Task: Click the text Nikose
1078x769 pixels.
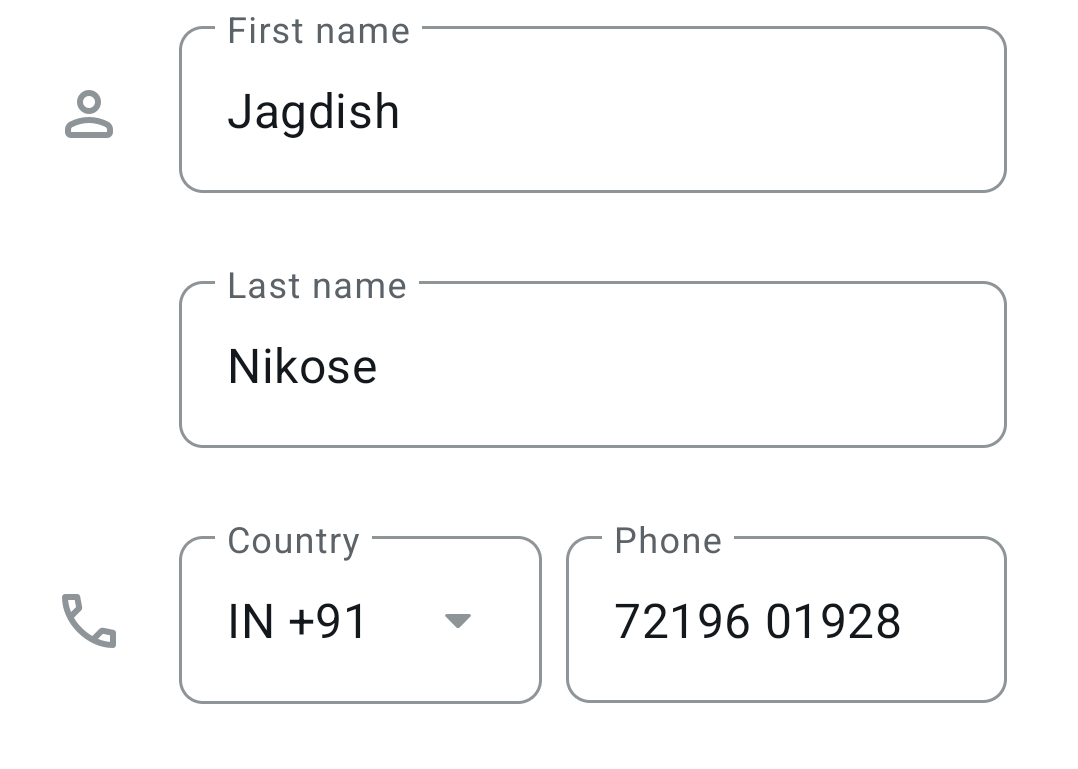Action: [302, 366]
